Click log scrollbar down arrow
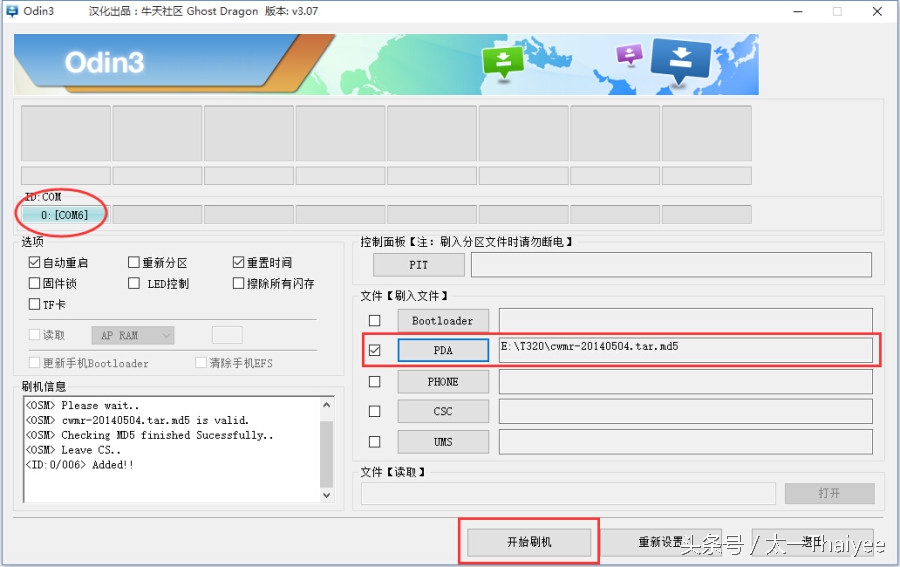 point(327,495)
